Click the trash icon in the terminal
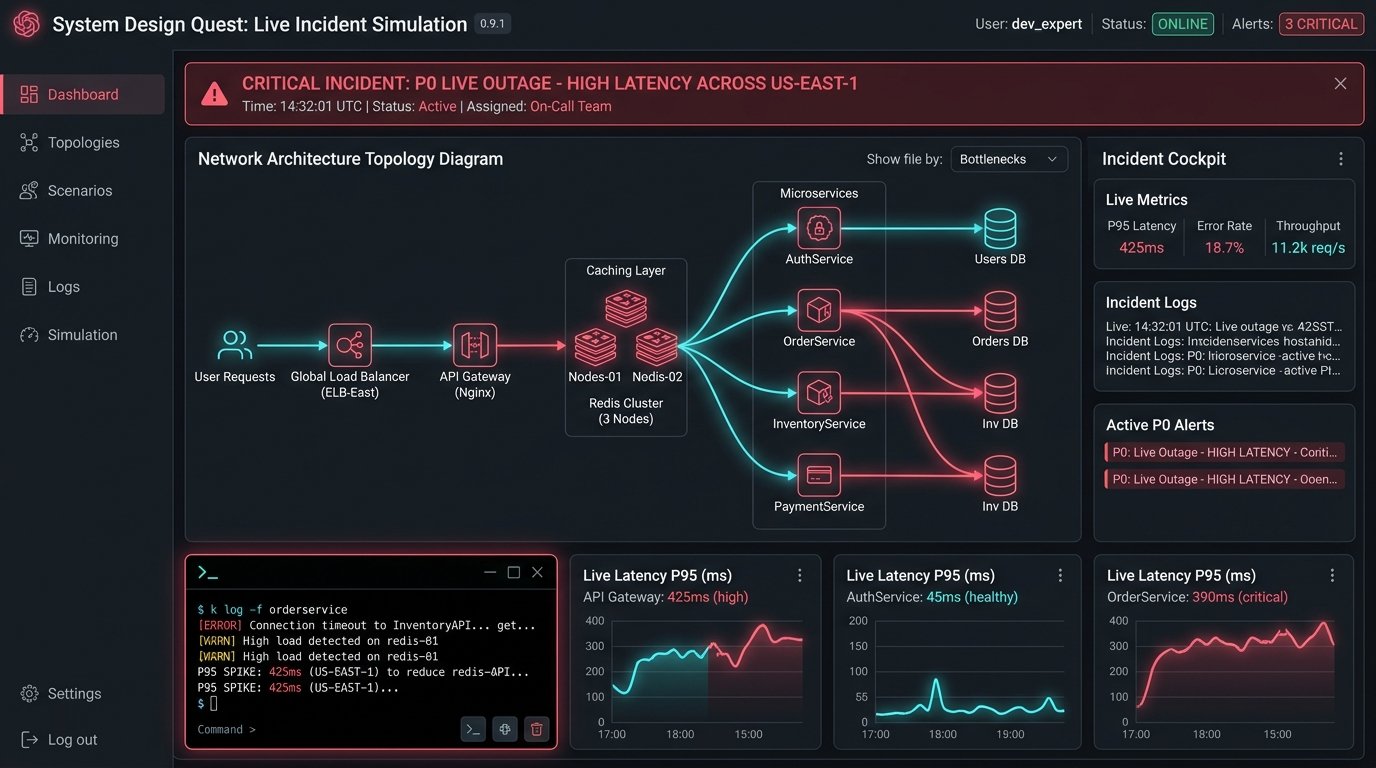The height and width of the screenshot is (768, 1376). click(x=537, y=729)
